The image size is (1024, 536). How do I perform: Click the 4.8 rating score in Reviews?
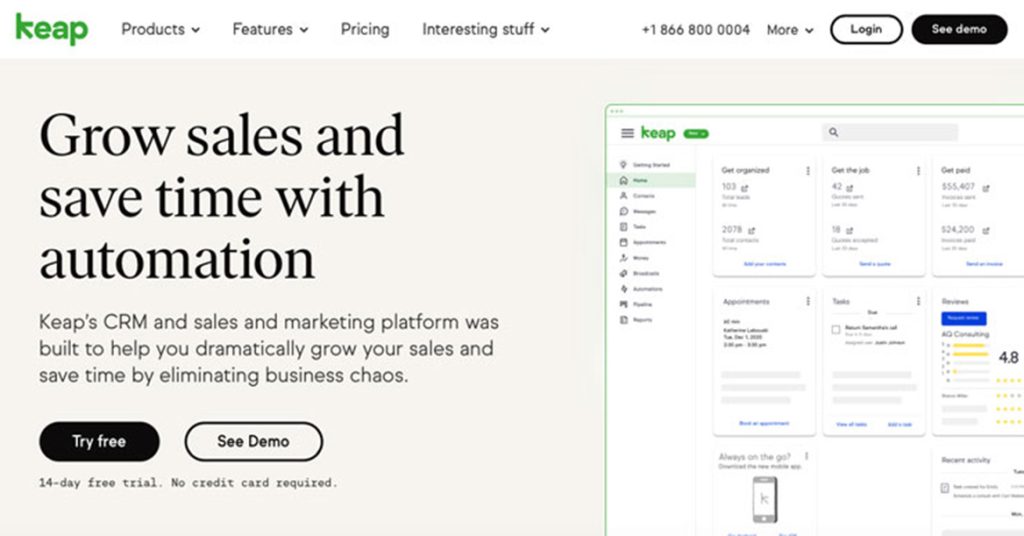coord(1008,357)
